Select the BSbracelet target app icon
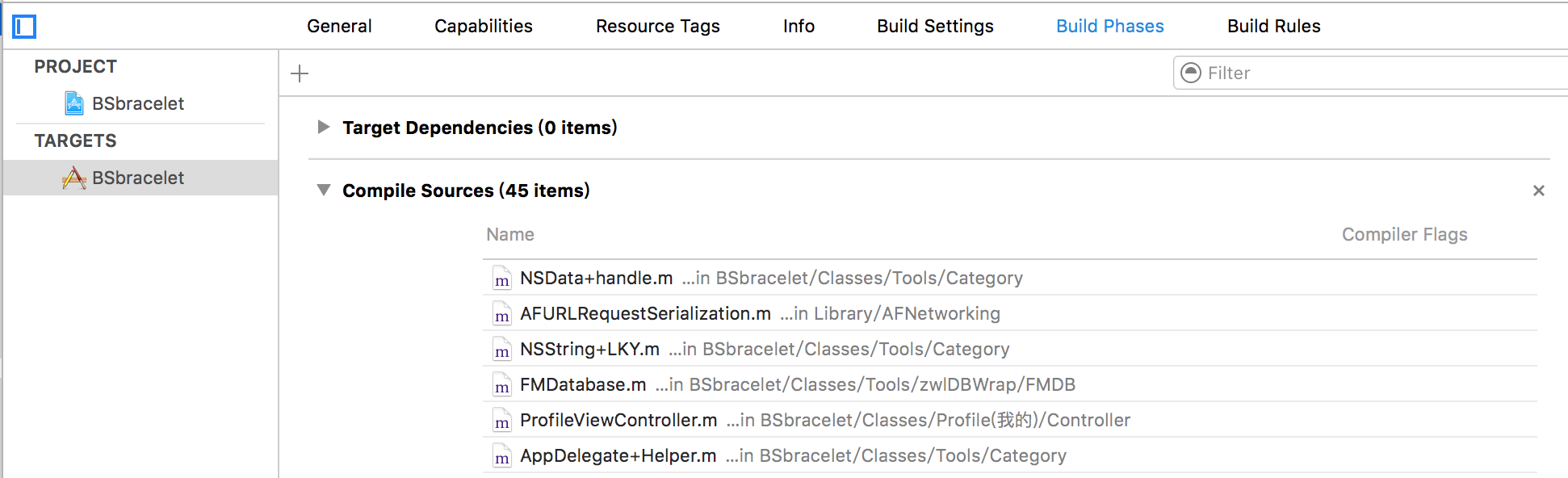 74,178
